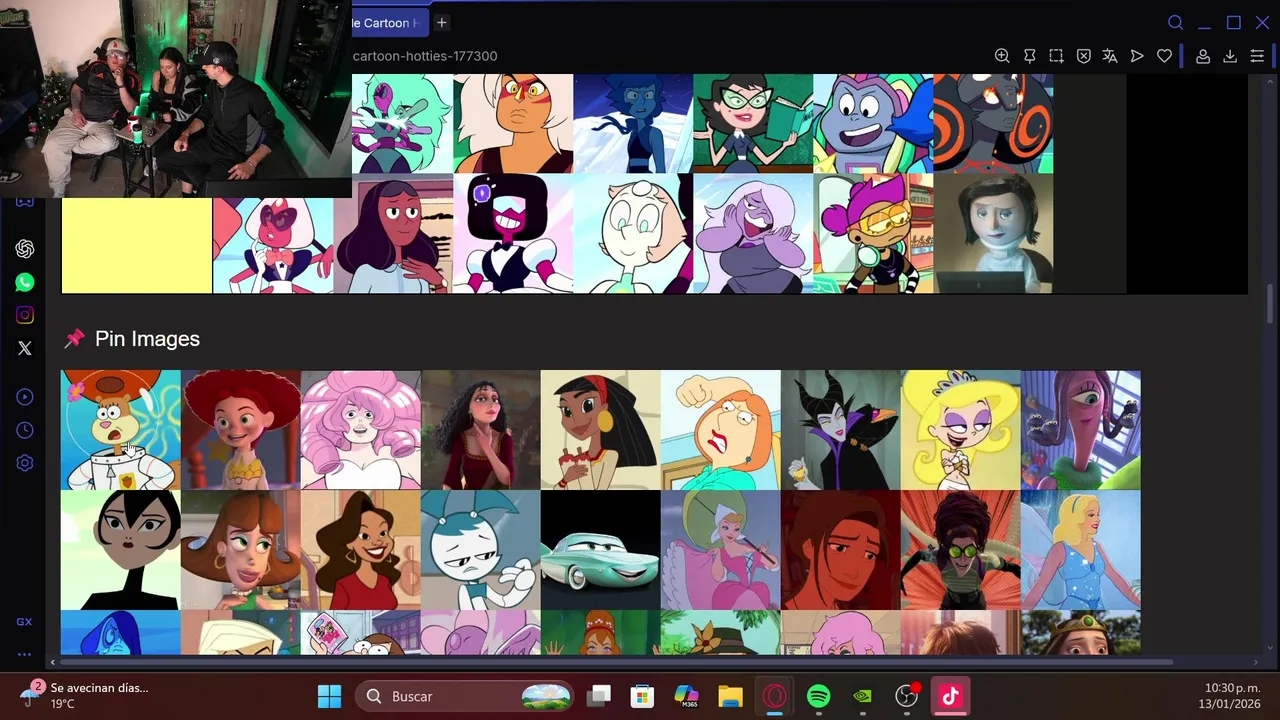Open ChatGPT in the Opera sidebar

(25, 249)
